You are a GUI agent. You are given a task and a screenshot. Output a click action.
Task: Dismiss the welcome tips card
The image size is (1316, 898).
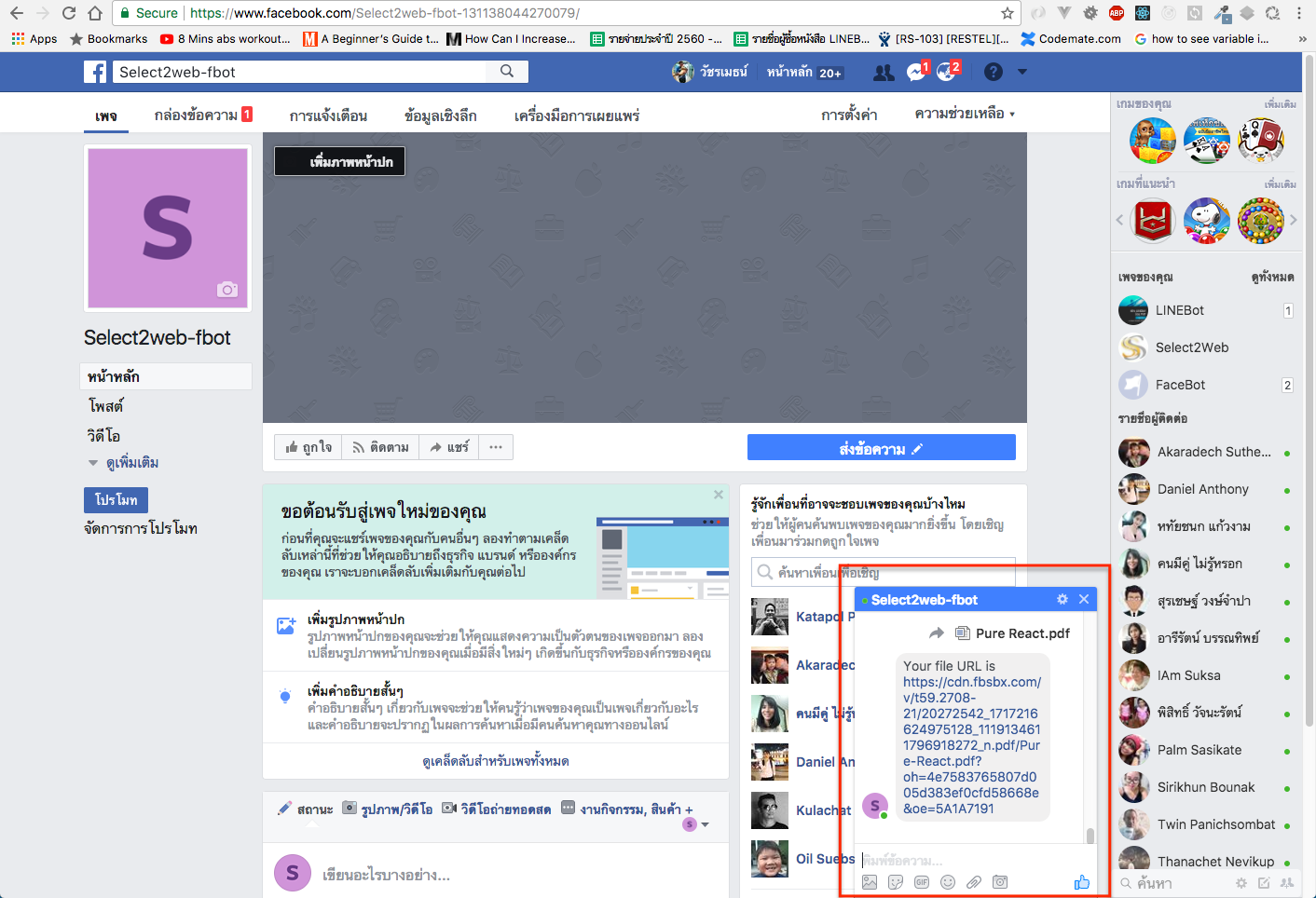[x=719, y=495]
